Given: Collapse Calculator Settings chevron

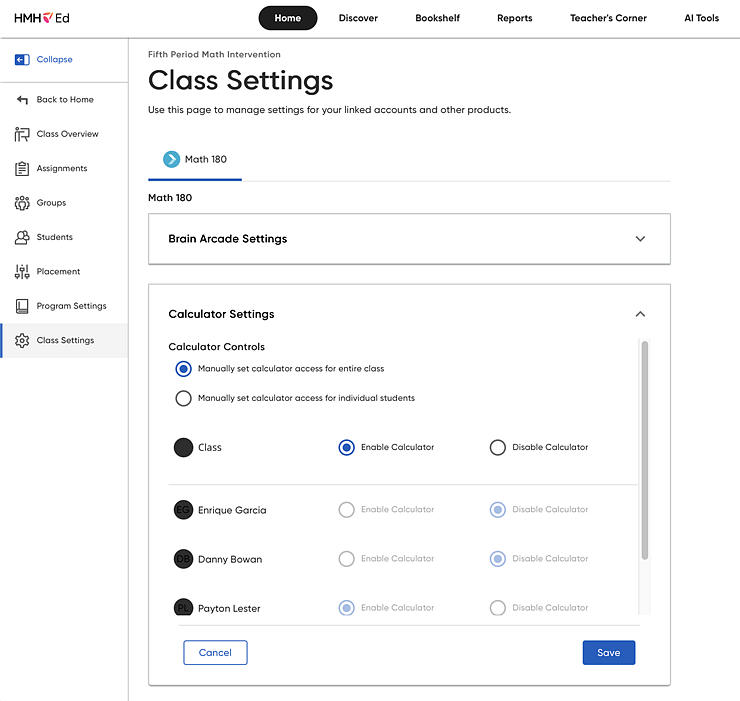Looking at the screenshot, I should coord(640,314).
